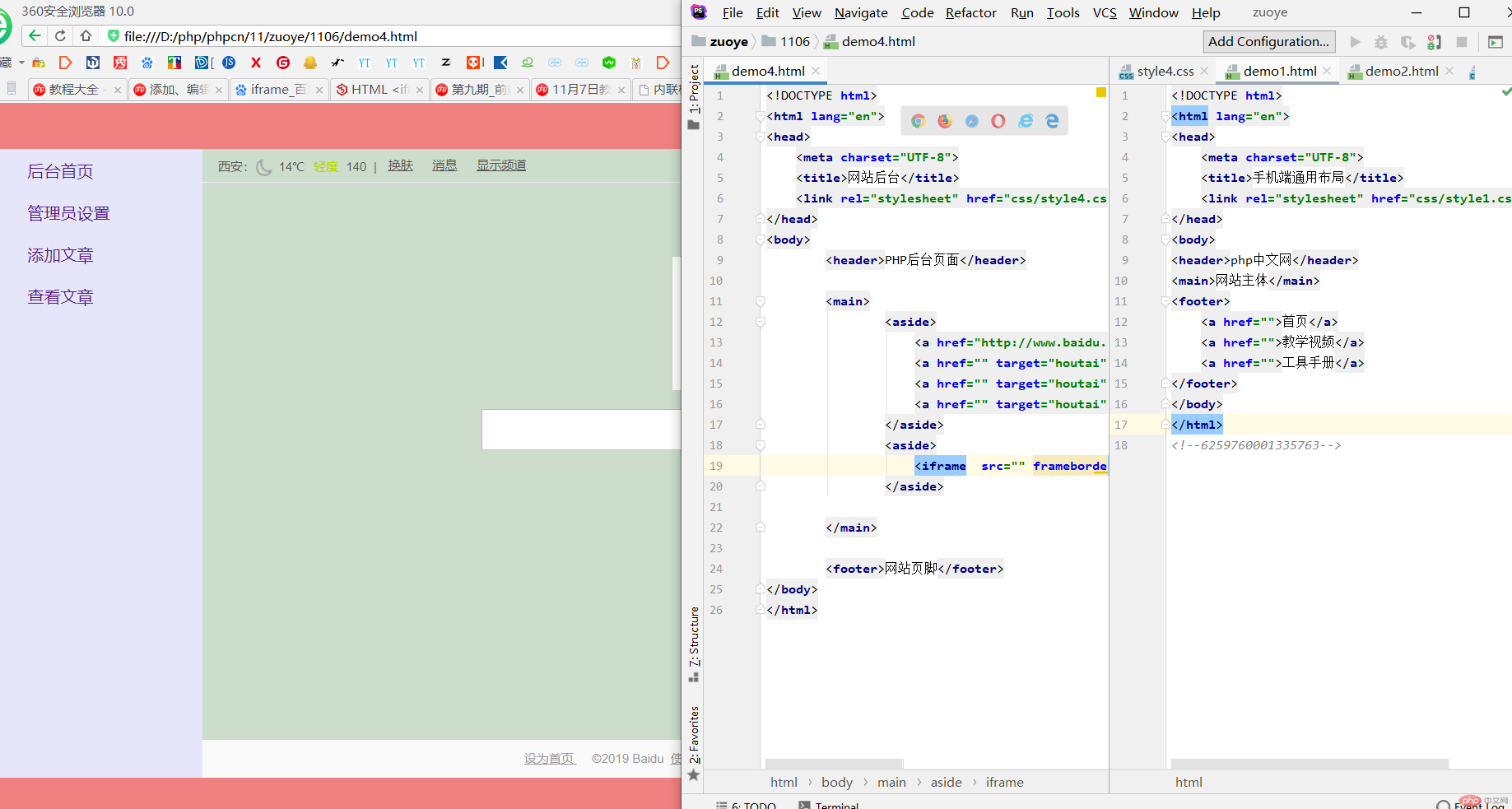Screen dimensions: 1512x809
Task: Close the style4.css editor tab
Action: 1204,72
